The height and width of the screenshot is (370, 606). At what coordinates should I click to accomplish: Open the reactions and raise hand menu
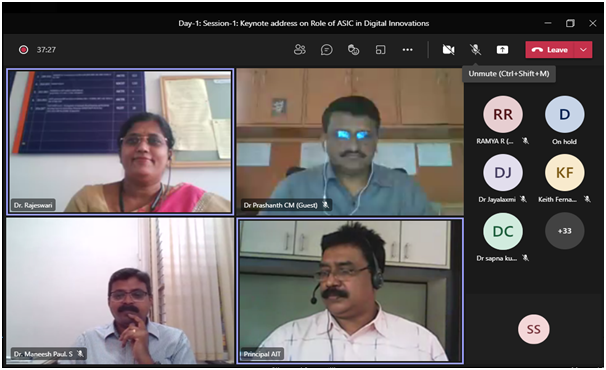click(353, 49)
